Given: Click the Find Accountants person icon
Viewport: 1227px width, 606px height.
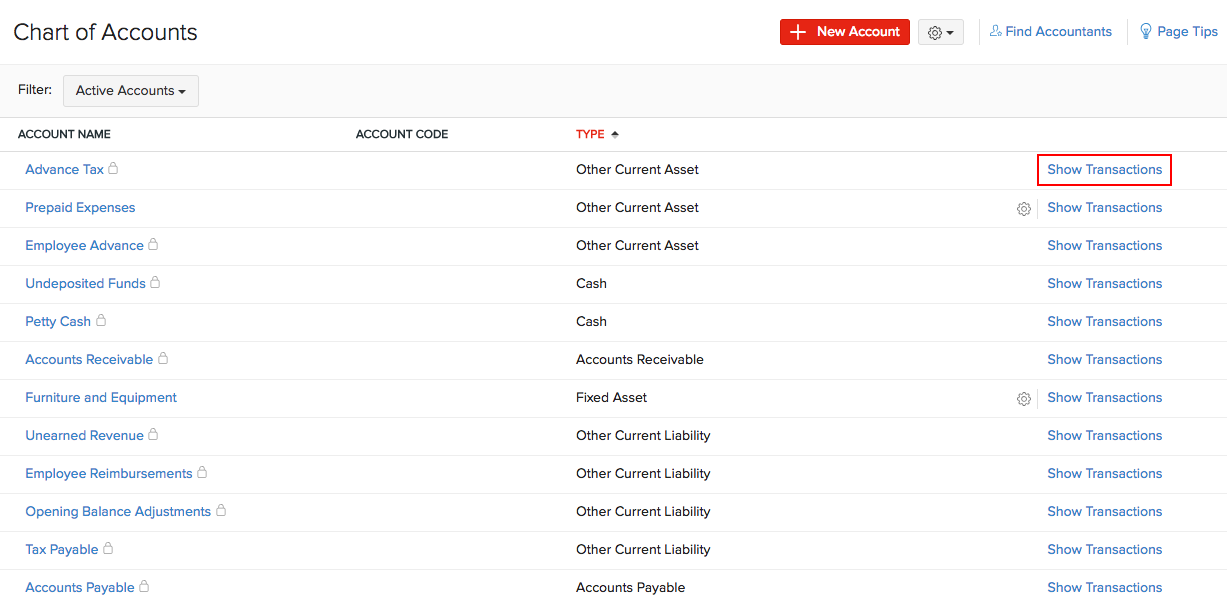Looking at the screenshot, I should pos(995,31).
